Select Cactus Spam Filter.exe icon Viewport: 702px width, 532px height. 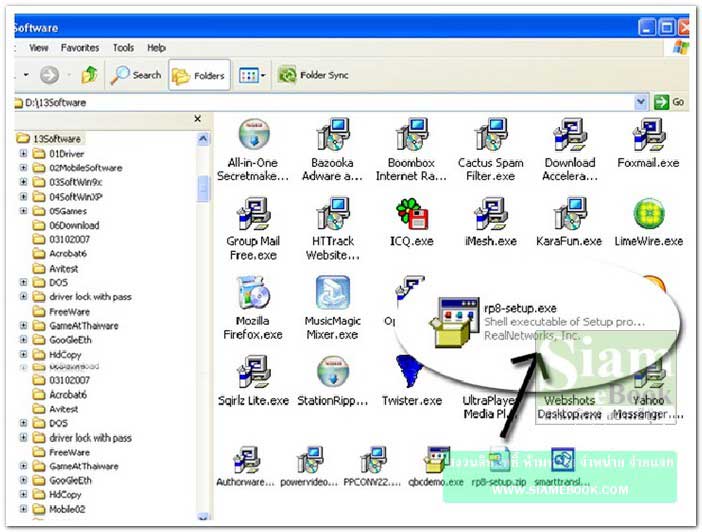click(491, 135)
